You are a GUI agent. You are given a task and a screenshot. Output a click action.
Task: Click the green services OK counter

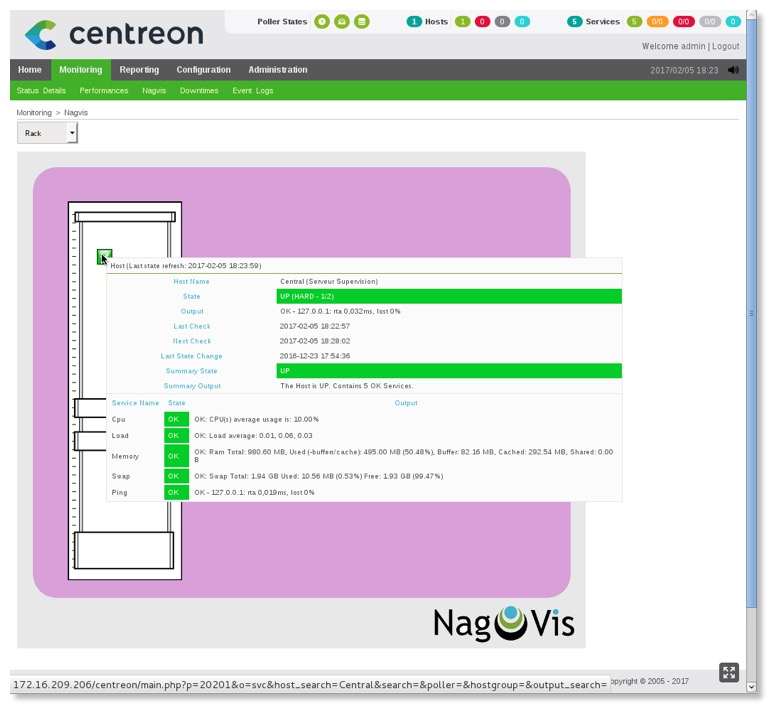coord(634,22)
